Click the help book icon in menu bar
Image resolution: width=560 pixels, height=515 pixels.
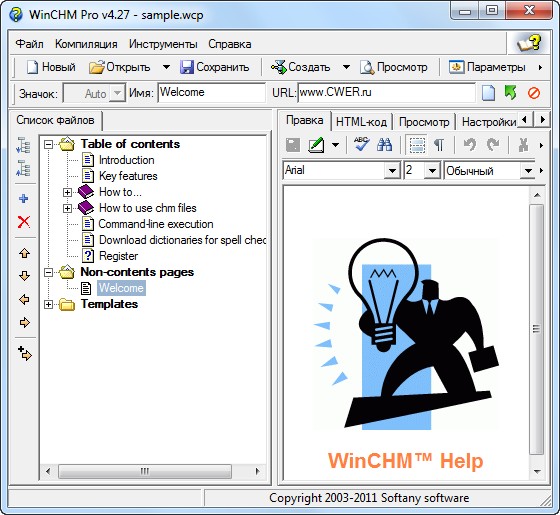pyautogui.click(x=529, y=43)
